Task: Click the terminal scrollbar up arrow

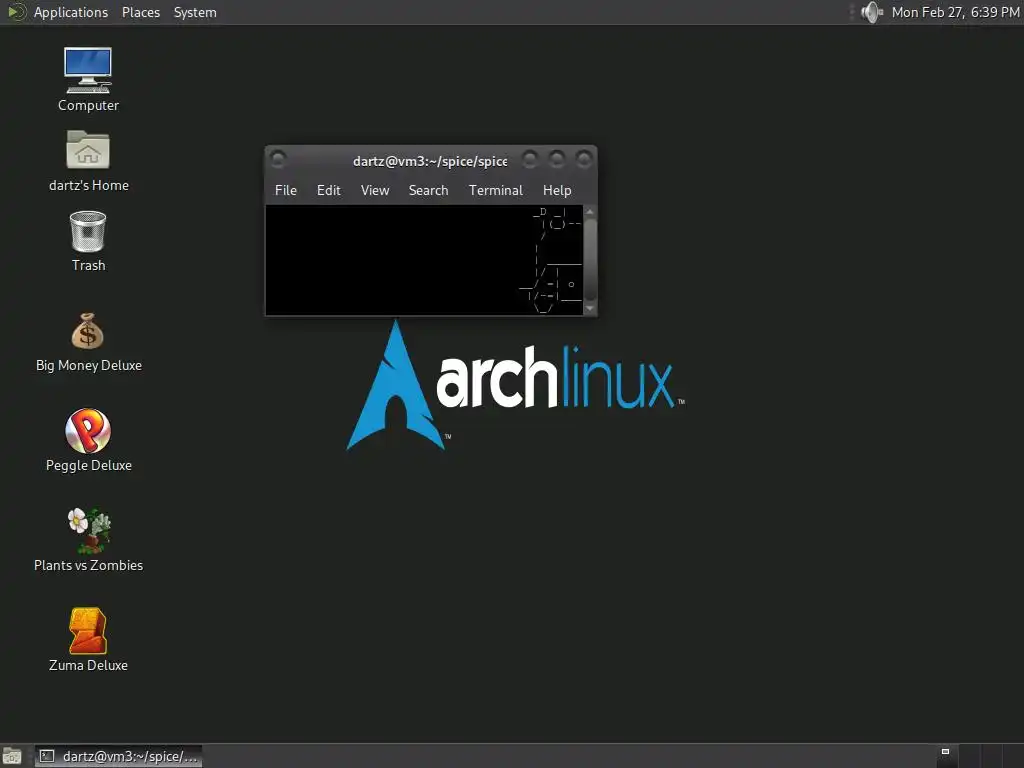Action: [x=590, y=212]
